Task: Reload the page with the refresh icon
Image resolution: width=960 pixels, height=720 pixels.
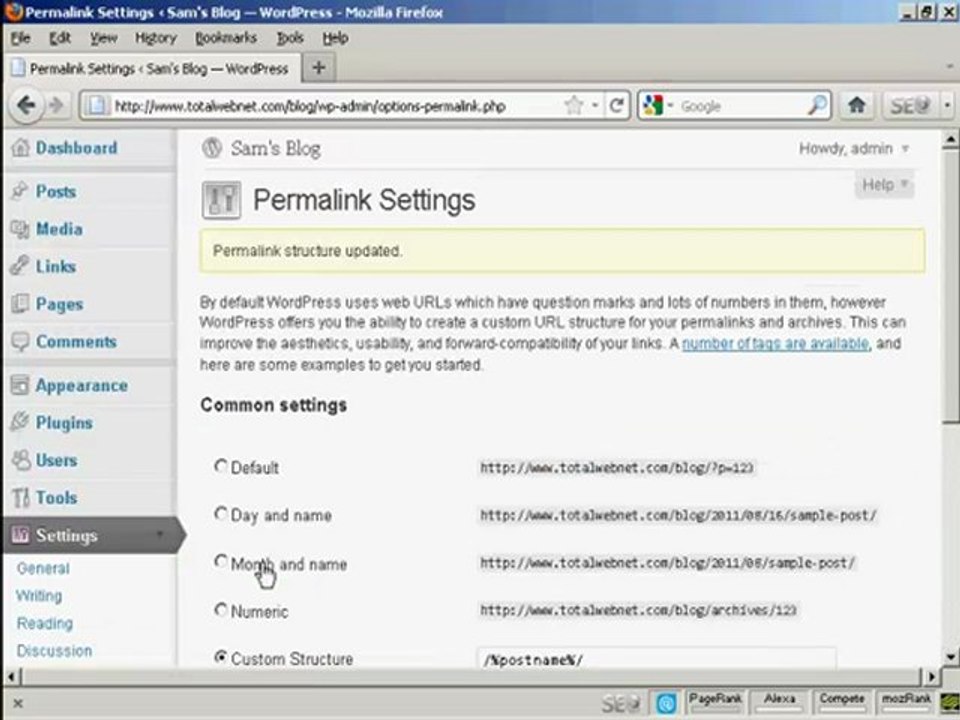Action: point(617,105)
